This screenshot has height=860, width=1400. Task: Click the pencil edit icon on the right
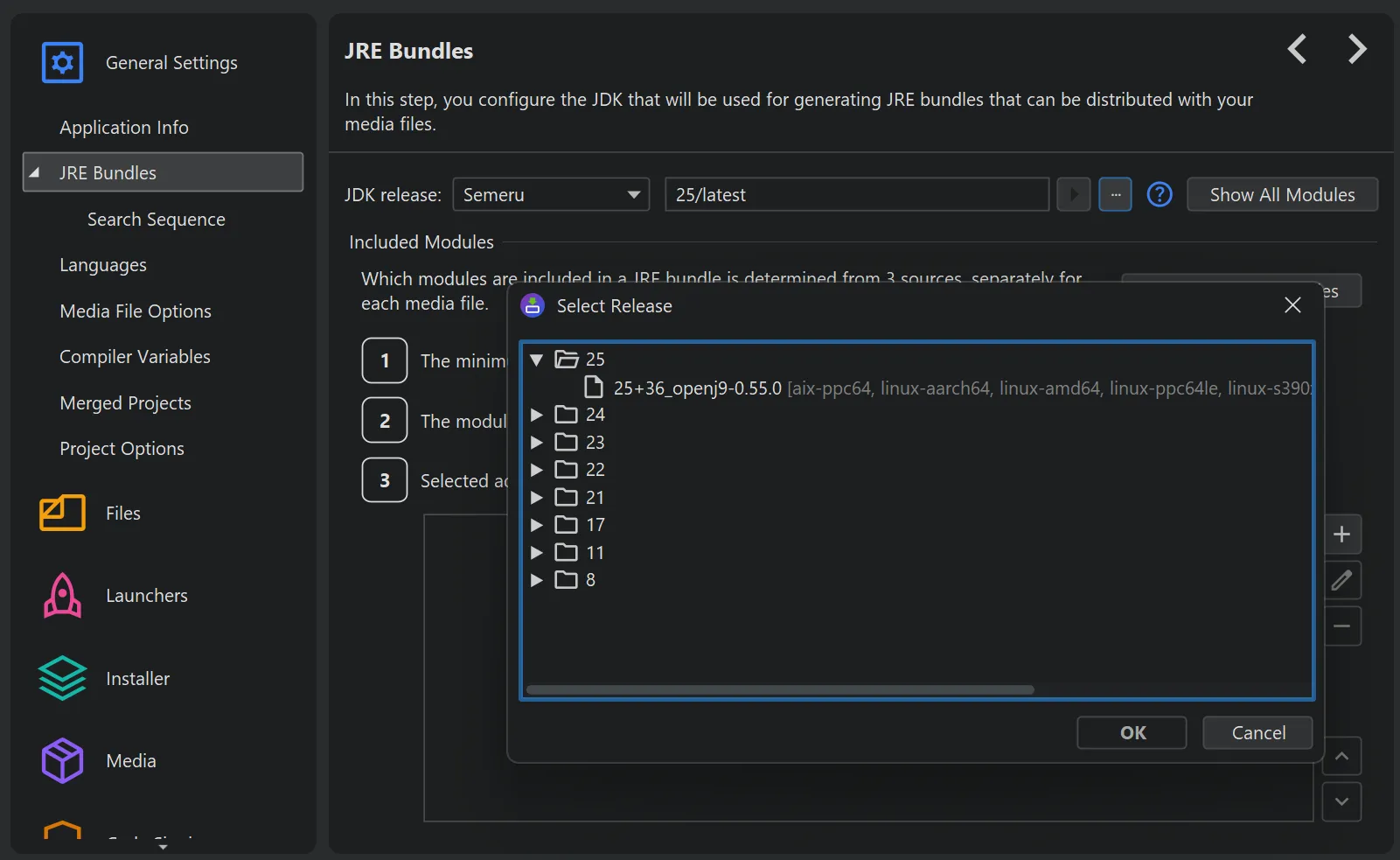pos(1343,580)
